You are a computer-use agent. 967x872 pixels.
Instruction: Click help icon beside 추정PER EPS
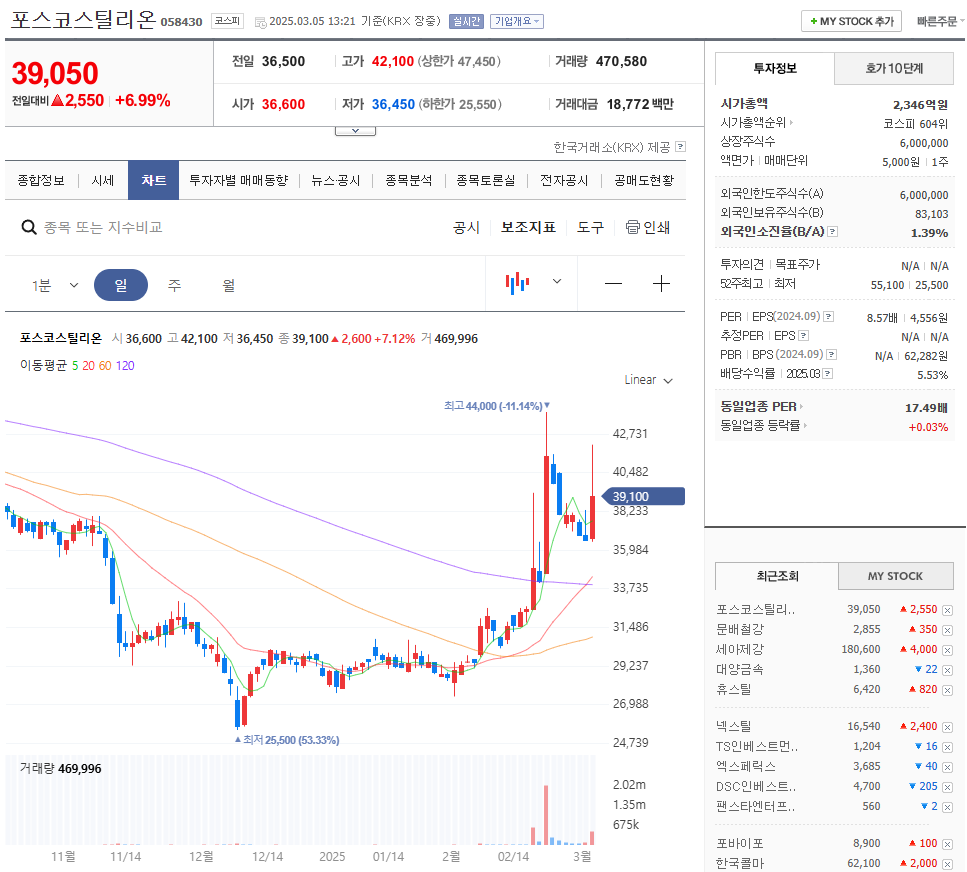[x=803, y=335]
